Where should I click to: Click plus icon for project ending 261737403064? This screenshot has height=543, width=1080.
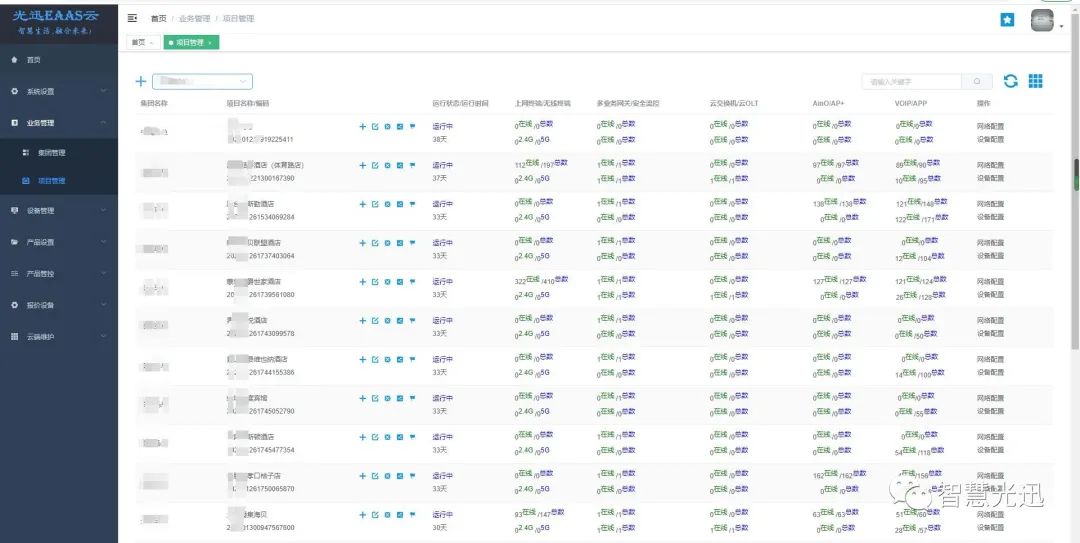tap(363, 243)
